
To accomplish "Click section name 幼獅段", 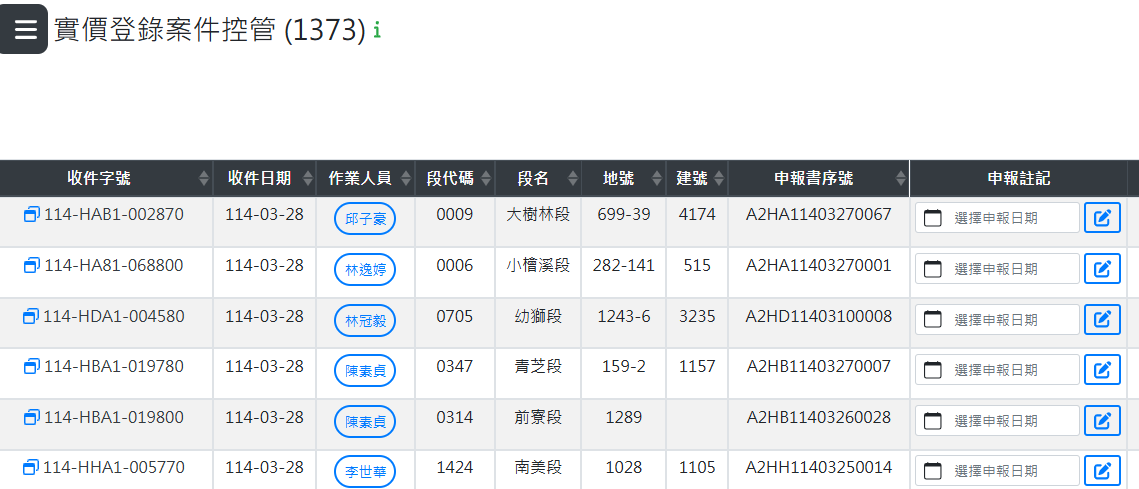I will (538, 316).
